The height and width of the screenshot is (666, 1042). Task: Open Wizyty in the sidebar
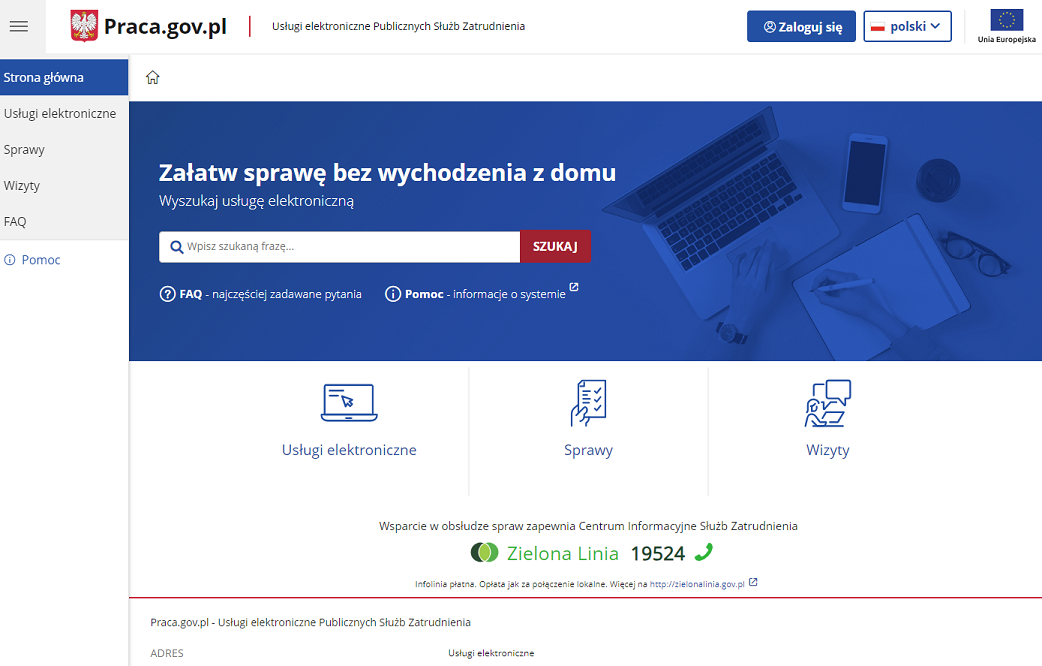pos(64,185)
